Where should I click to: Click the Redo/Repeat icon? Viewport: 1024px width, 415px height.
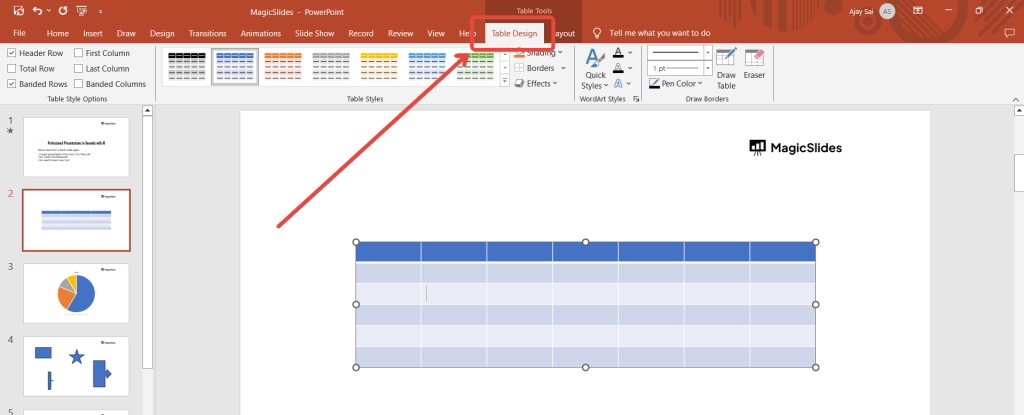[x=63, y=10]
